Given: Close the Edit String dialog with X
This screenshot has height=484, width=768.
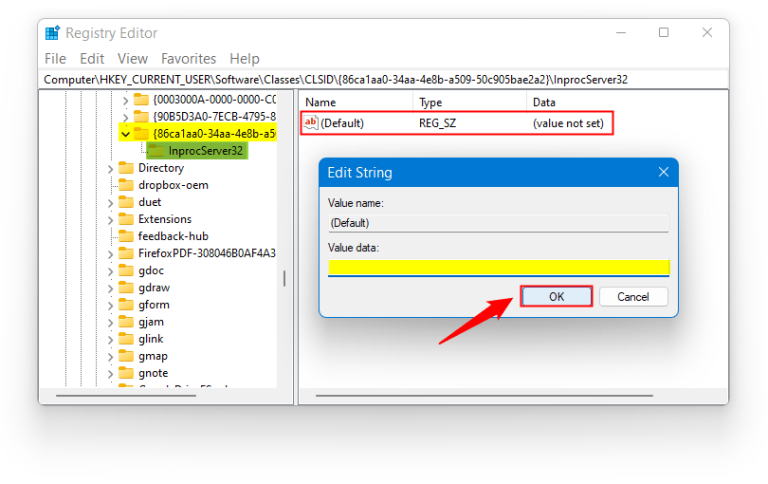Looking at the screenshot, I should coord(663,173).
